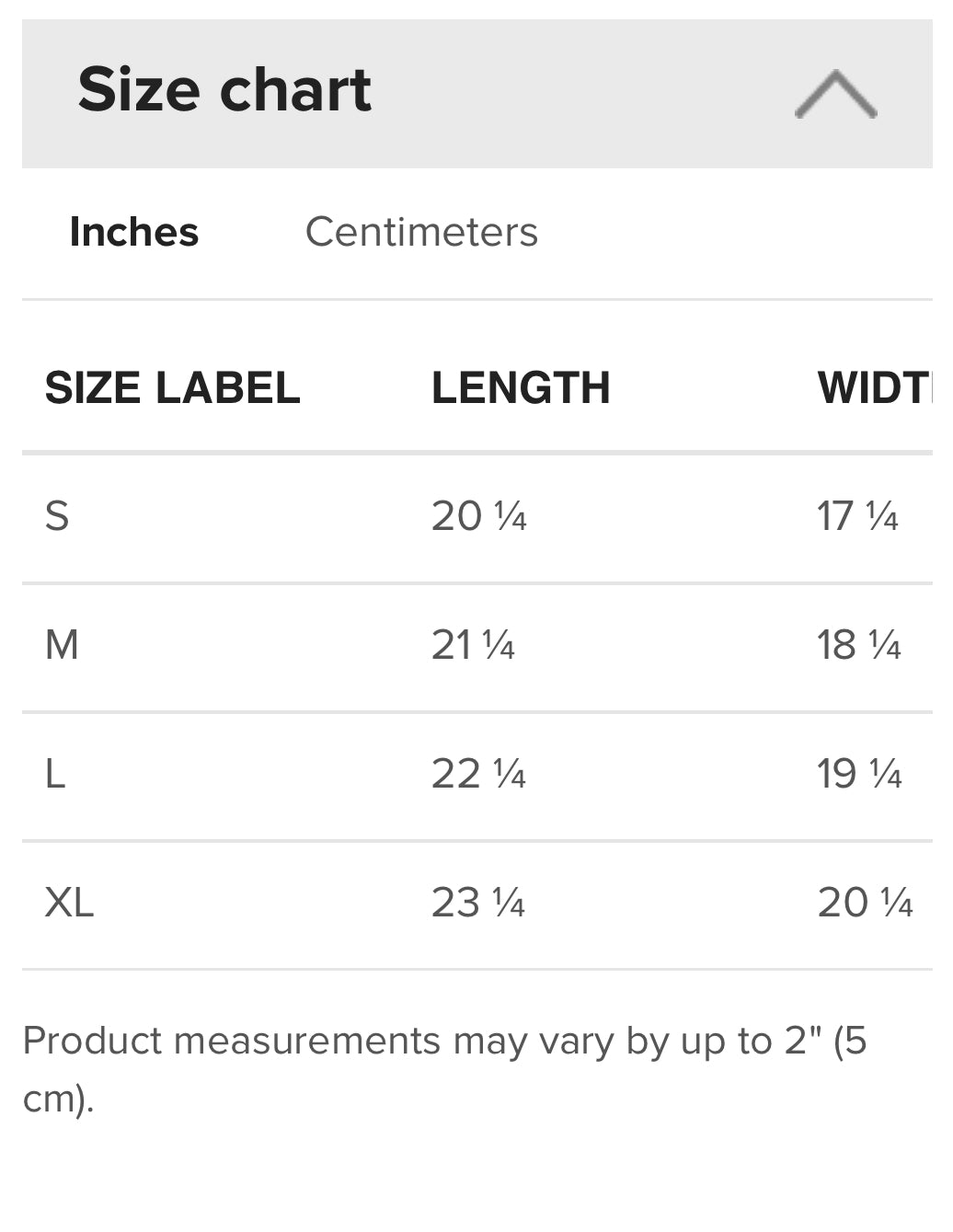This screenshot has height=1232, width=953.
Task: Click the 23 ¼ length value for XL
Action: pos(478,903)
